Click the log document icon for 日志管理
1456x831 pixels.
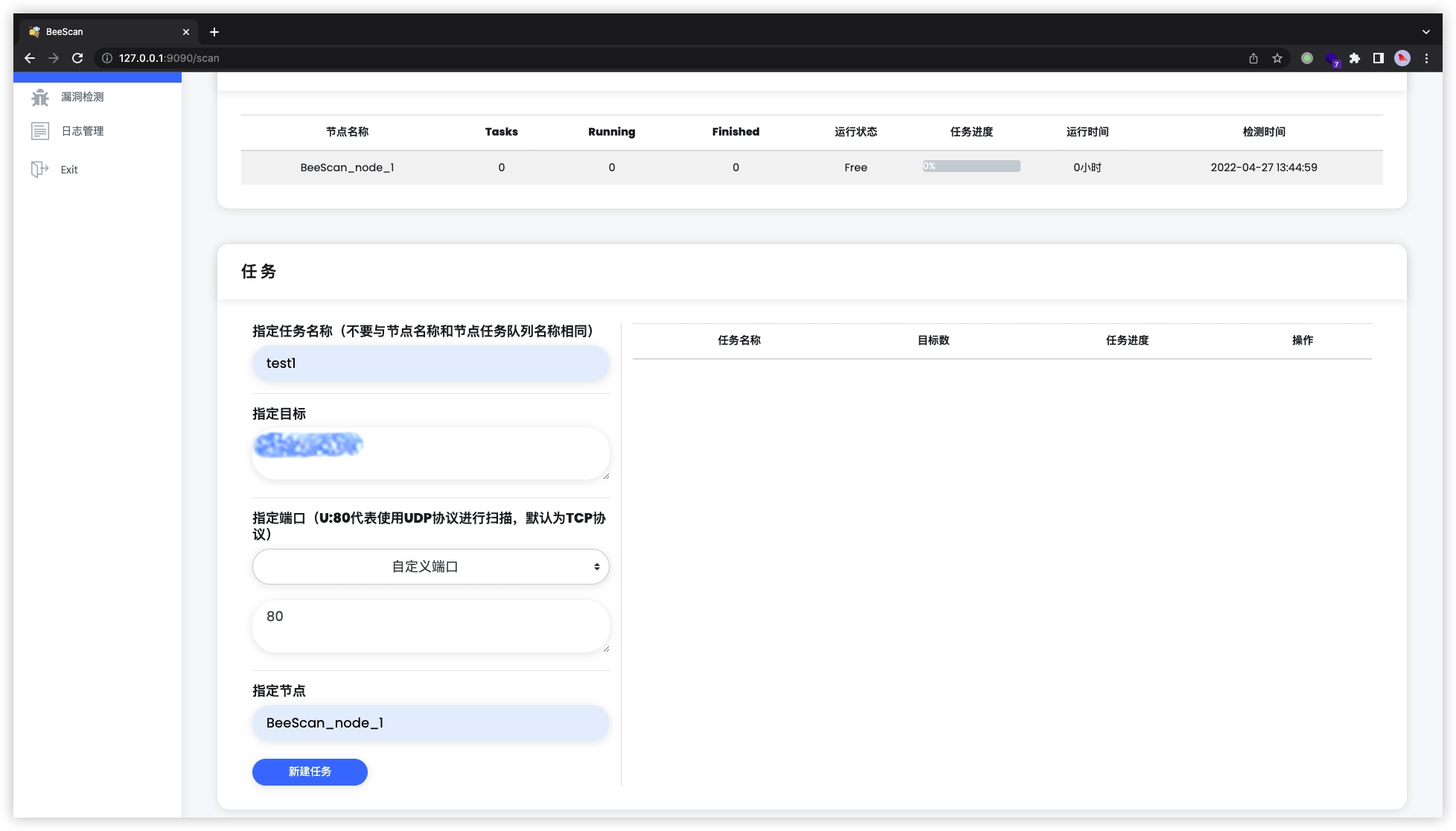click(40, 131)
